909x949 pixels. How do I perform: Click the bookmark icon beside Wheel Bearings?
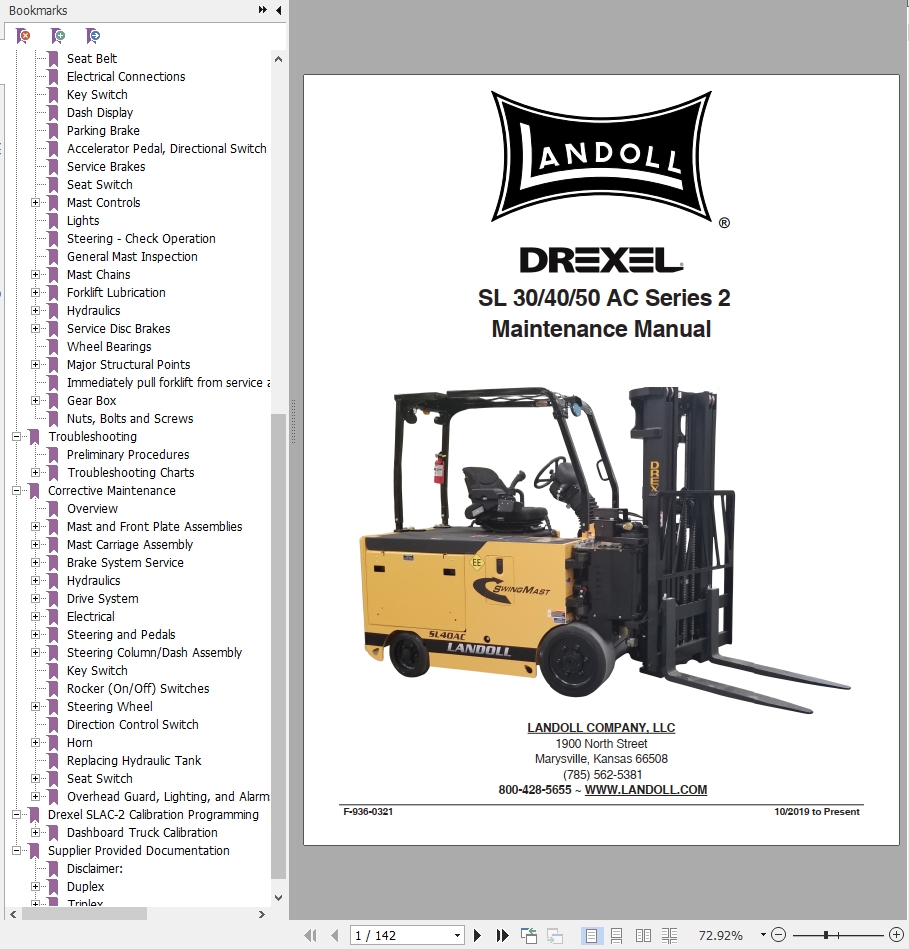[53, 347]
